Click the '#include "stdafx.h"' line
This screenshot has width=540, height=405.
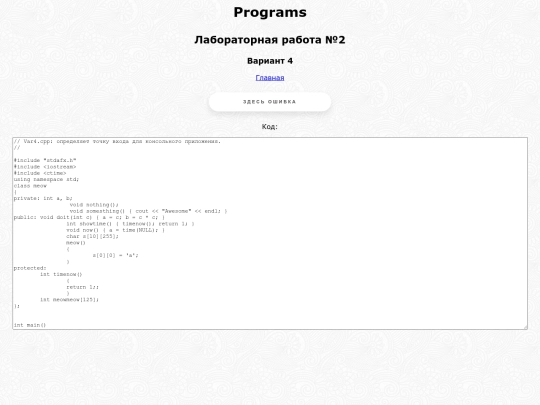click(45, 160)
